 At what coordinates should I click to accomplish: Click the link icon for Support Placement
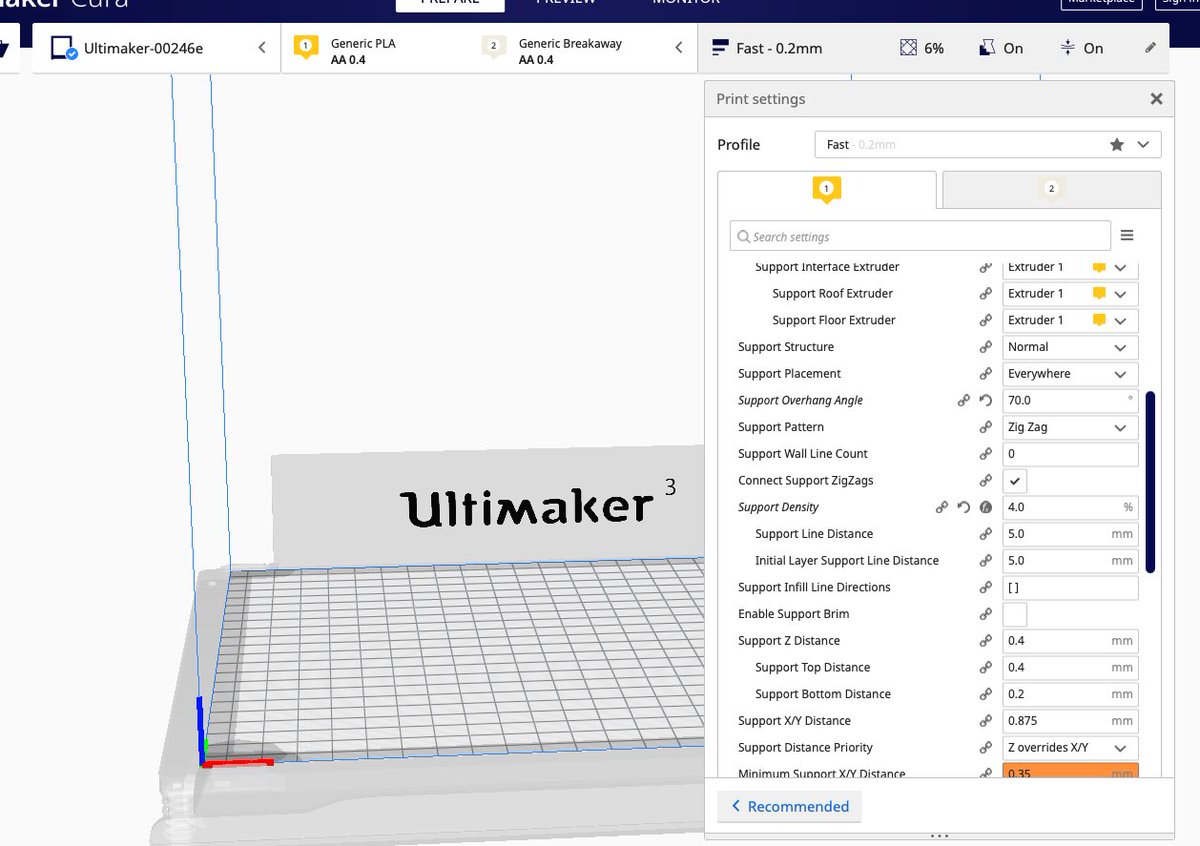point(986,374)
